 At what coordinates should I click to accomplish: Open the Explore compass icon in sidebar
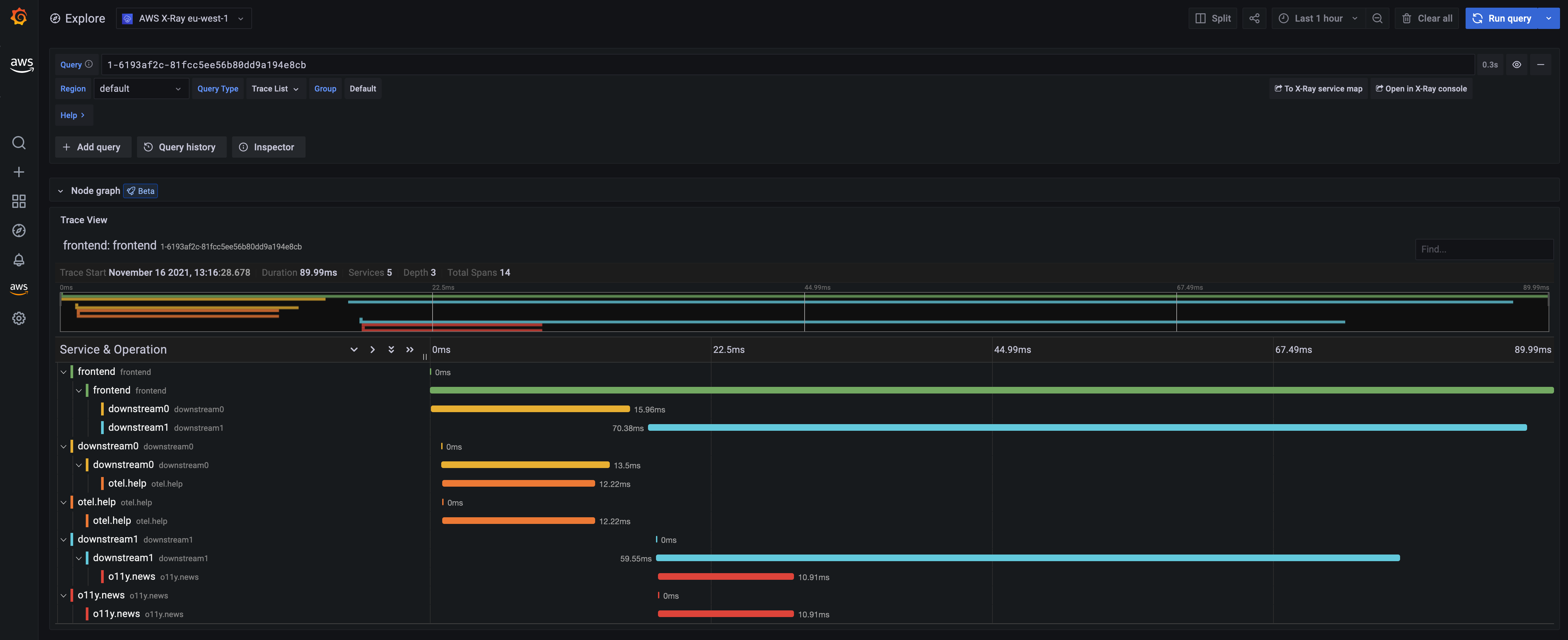[x=19, y=231]
